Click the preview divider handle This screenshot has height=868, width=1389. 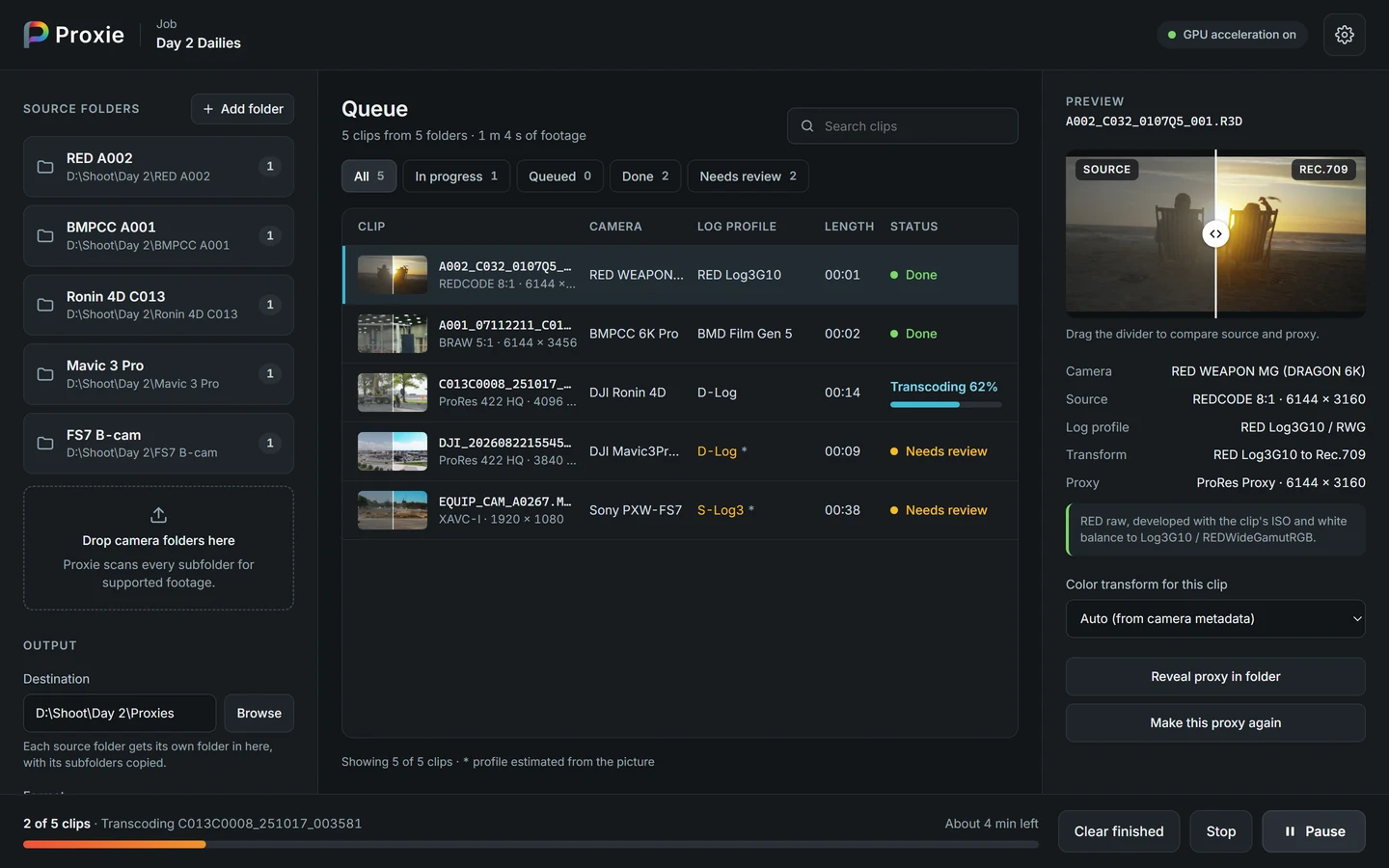tap(1215, 233)
